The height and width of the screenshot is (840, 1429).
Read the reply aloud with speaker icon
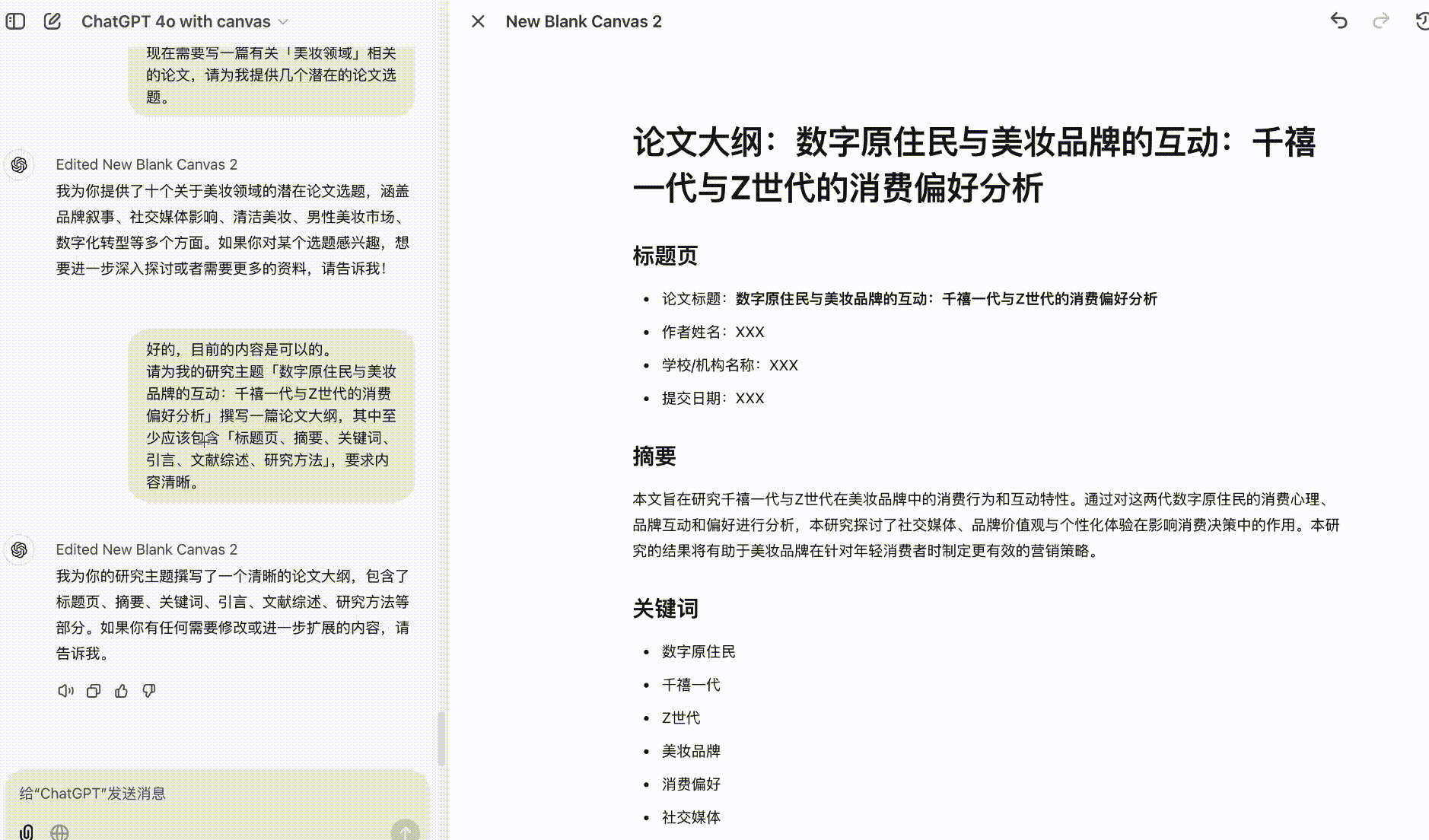[x=65, y=691]
